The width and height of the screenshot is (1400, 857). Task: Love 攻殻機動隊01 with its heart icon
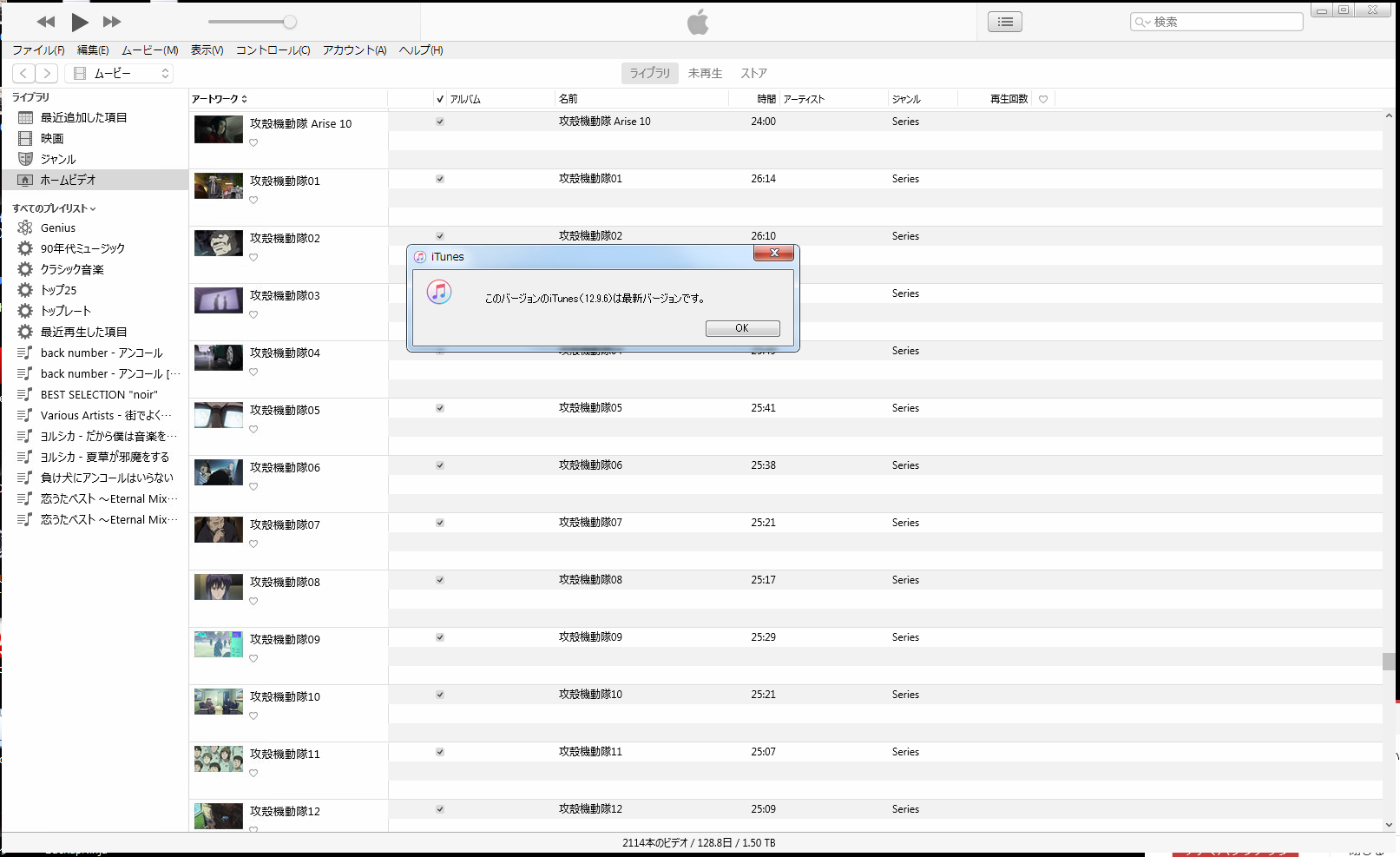[253, 201]
